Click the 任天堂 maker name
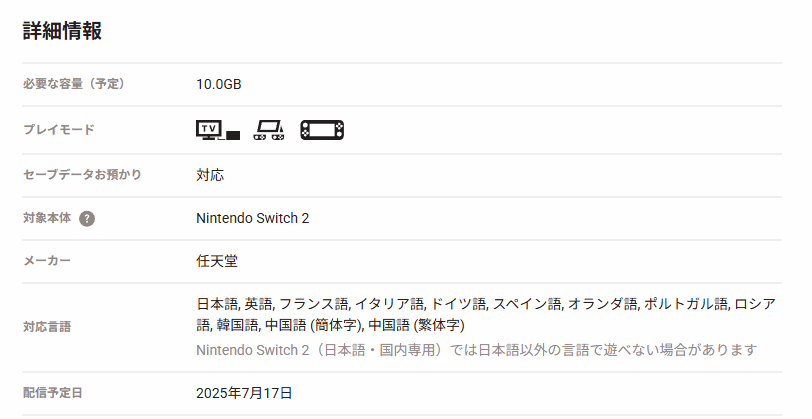The height and width of the screenshot is (419, 812). coord(217,261)
